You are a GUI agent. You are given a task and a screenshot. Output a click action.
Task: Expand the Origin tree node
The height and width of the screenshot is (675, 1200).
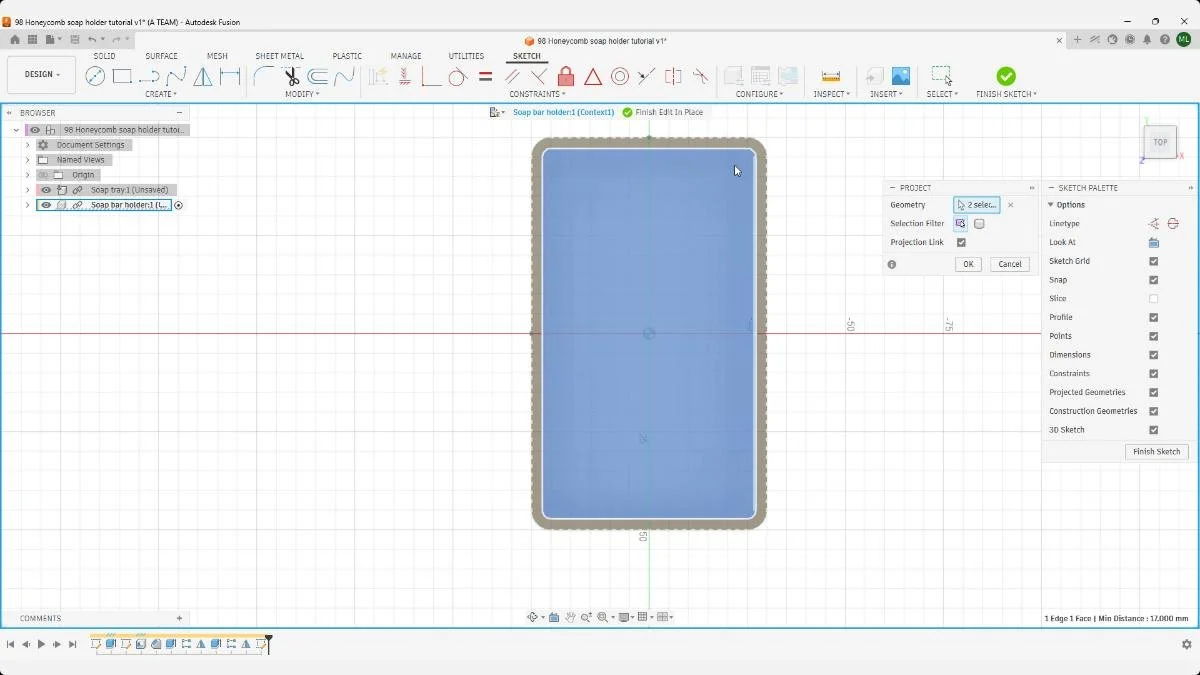27,175
